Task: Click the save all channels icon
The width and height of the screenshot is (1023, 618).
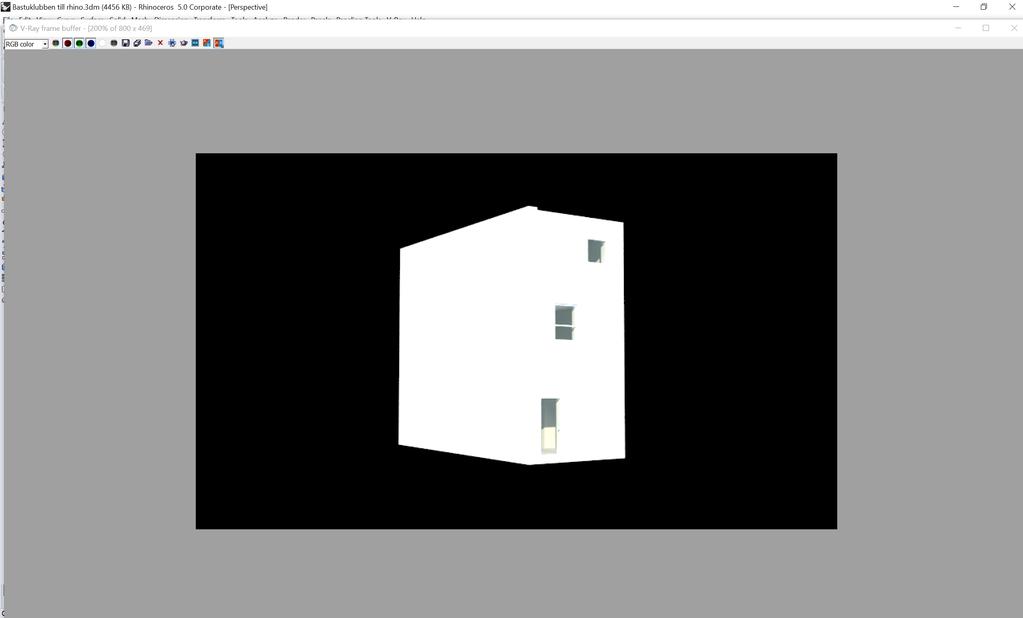Action: pyautogui.click(x=137, y=43)
